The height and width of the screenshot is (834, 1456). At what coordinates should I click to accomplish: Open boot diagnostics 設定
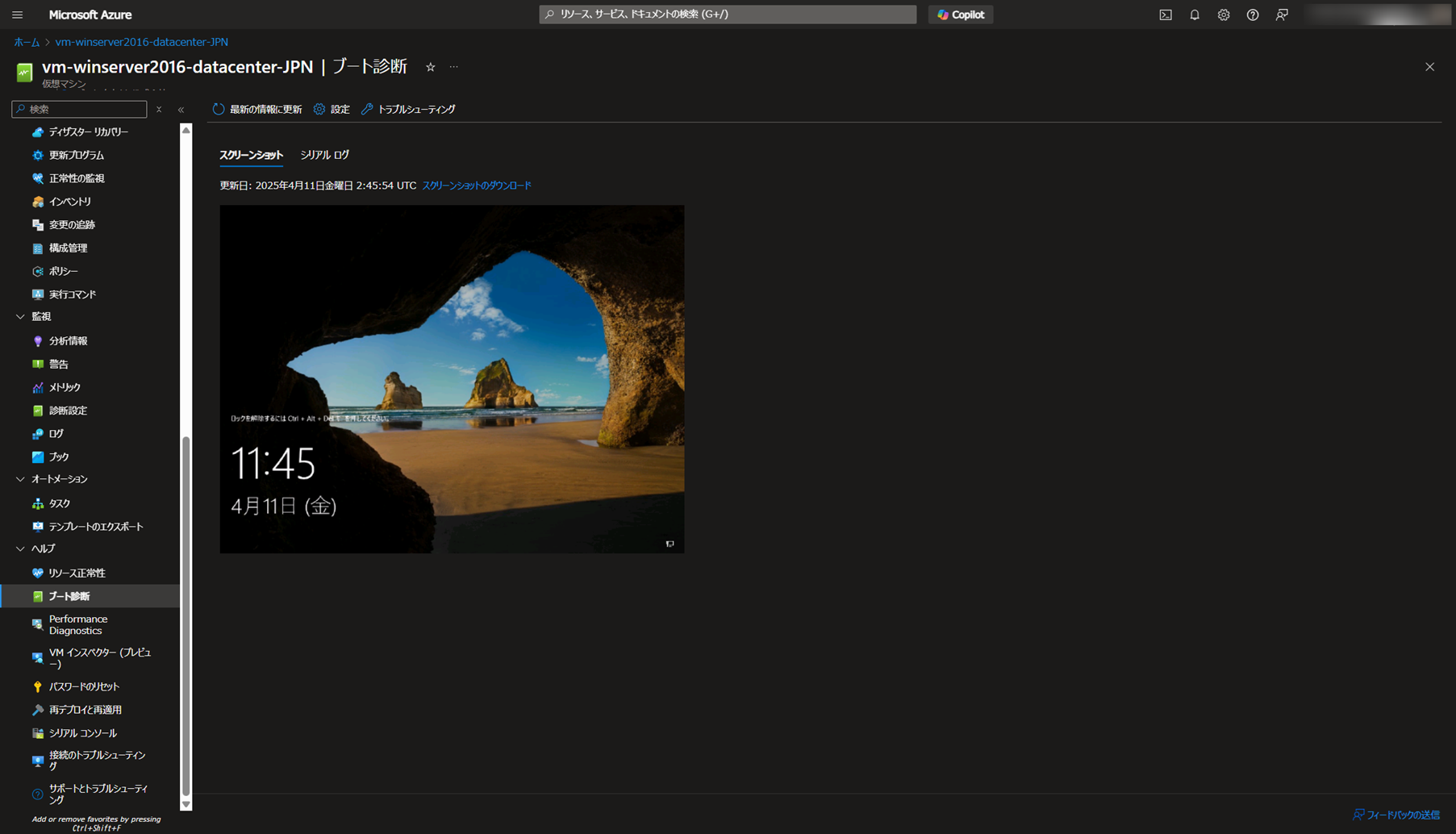332,109
